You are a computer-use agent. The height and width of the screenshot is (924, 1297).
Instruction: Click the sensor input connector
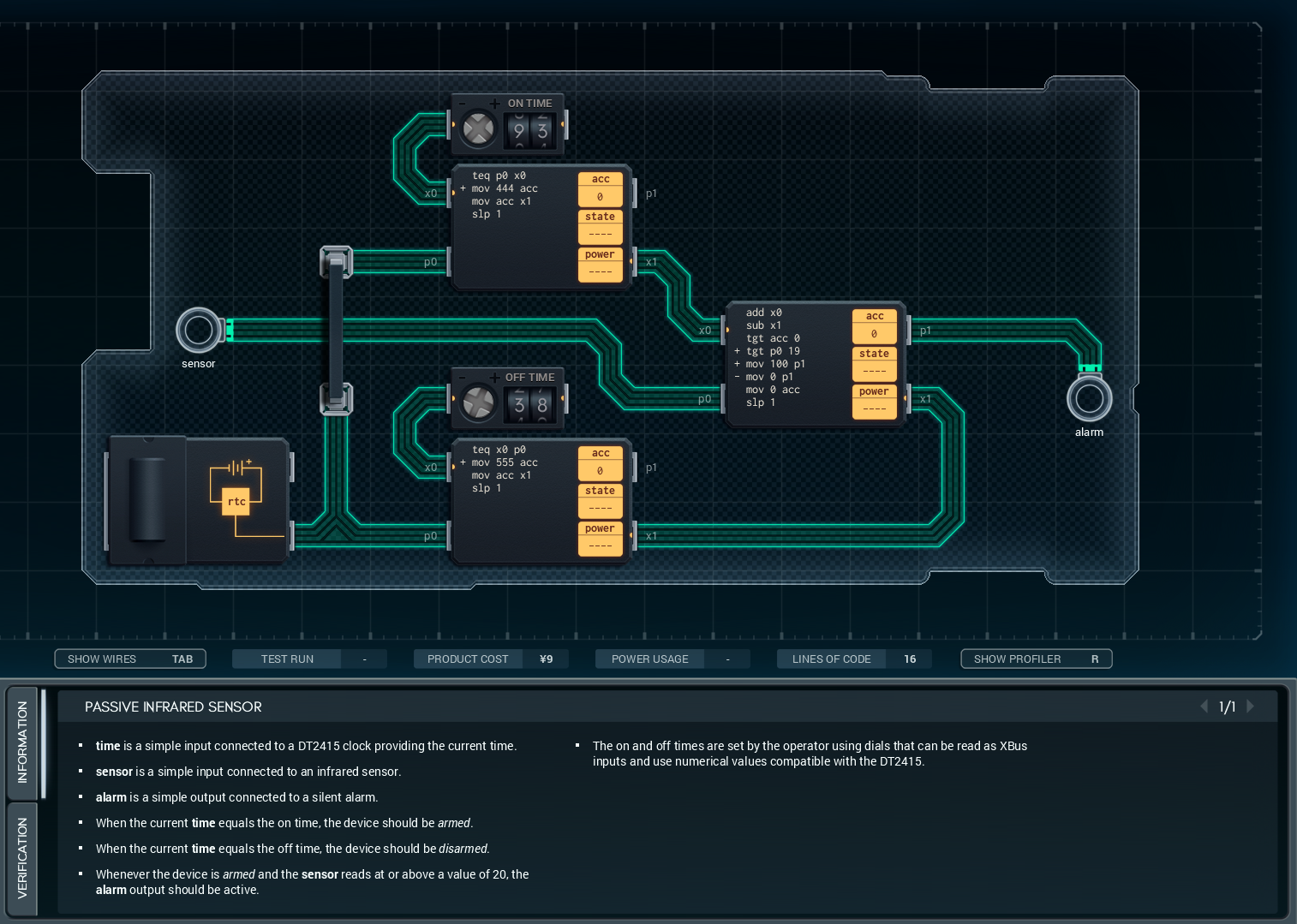pyautogui.click(x=199, y=331)
